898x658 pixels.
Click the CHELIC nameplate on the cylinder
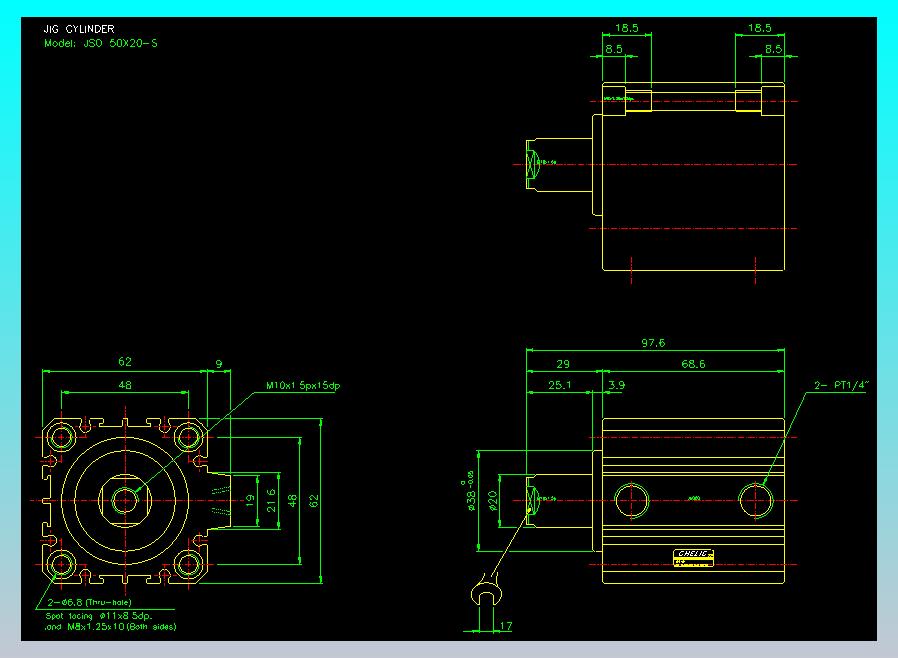pyautogui.click(x=694, y=558)
